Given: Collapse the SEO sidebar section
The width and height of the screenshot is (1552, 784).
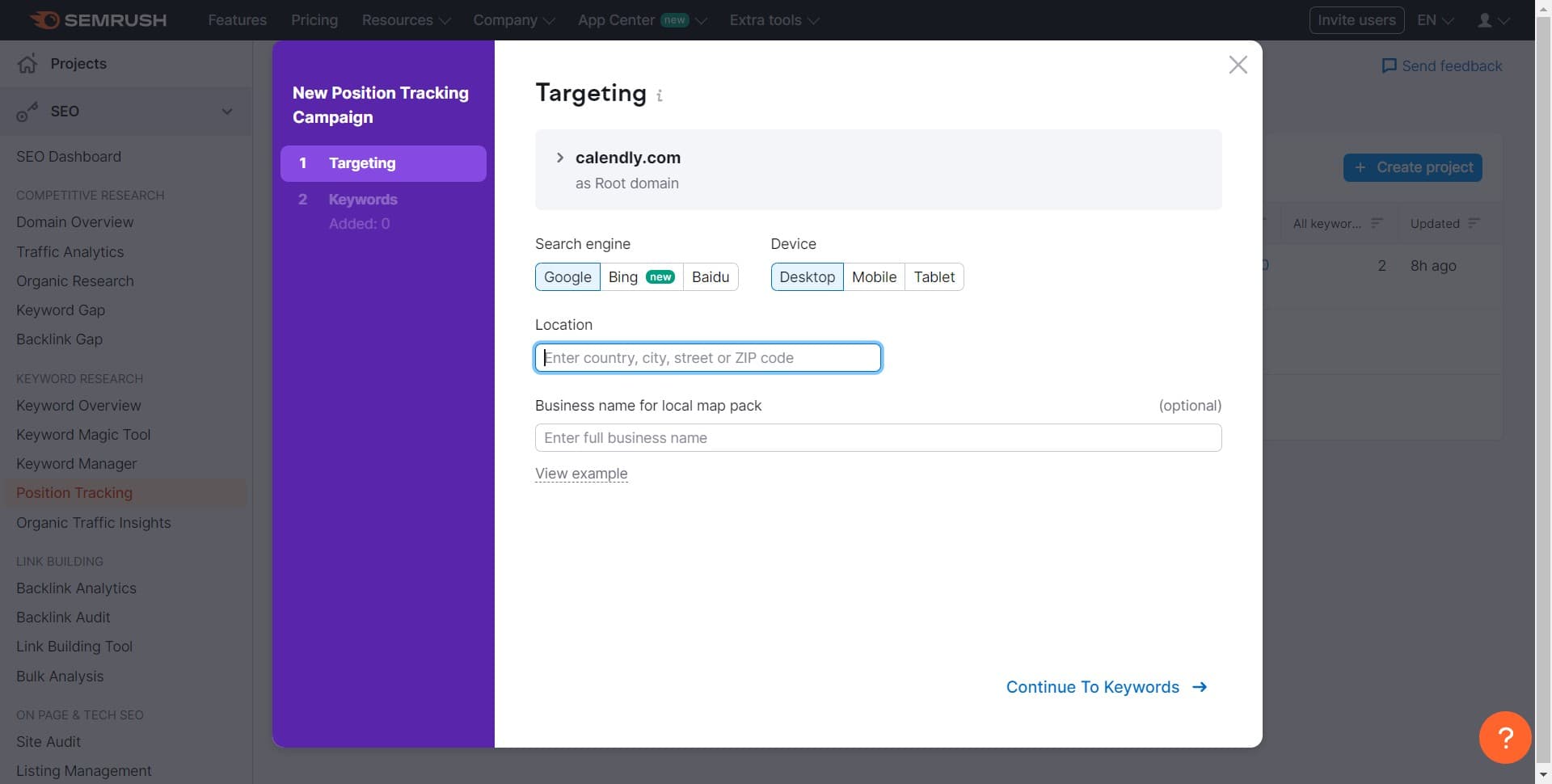Looking at the screenshot, I should click(227, 112).
